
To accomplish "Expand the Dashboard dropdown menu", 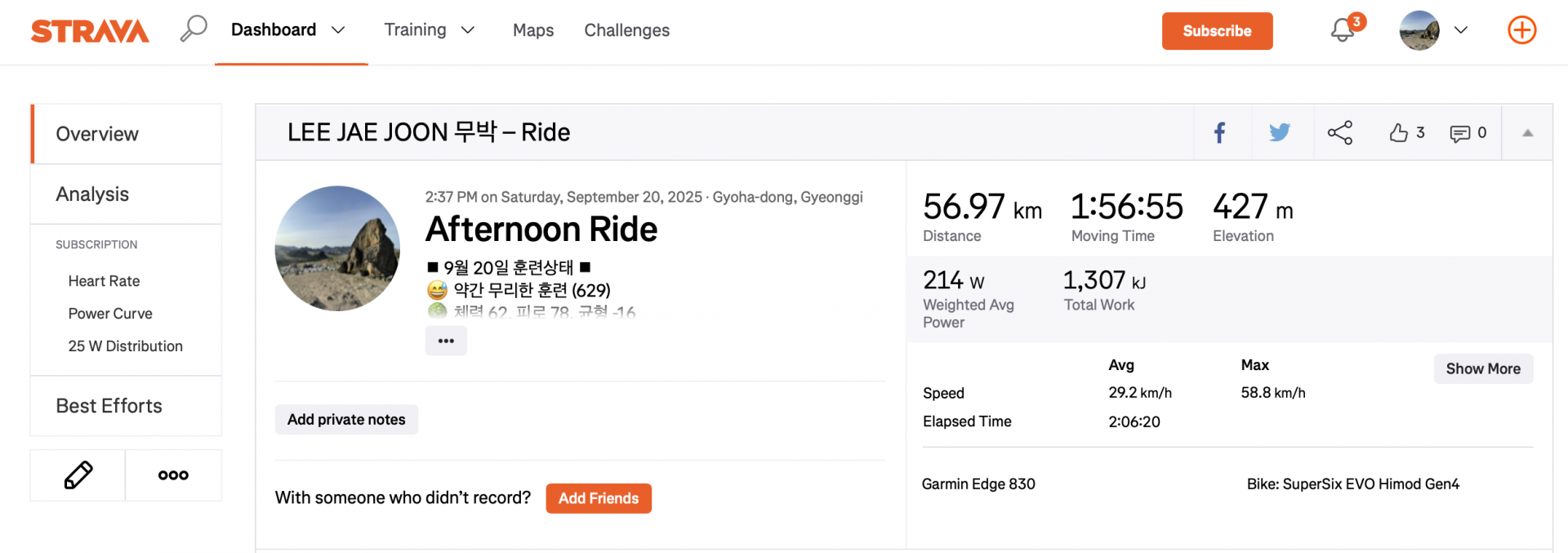I will tap(338, 30).
